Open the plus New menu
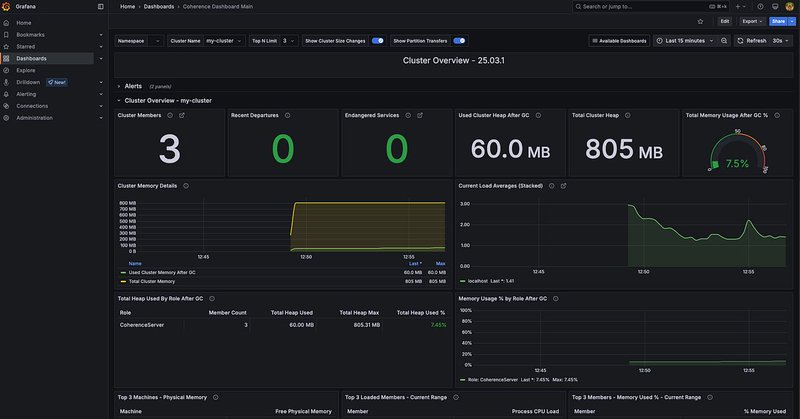 pyautogui.click(x=740, y=7)
